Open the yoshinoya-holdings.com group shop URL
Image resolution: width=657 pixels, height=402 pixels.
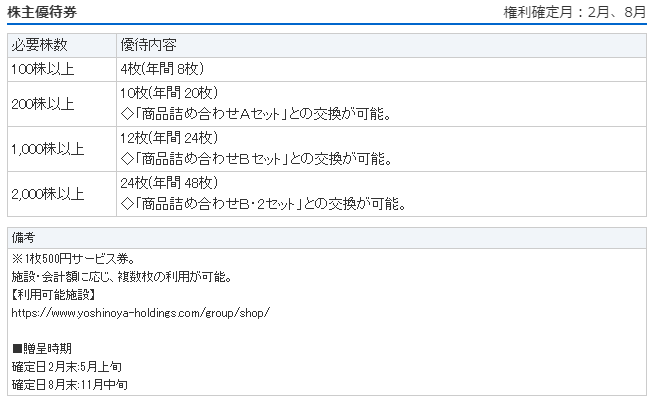pos(140,312)
